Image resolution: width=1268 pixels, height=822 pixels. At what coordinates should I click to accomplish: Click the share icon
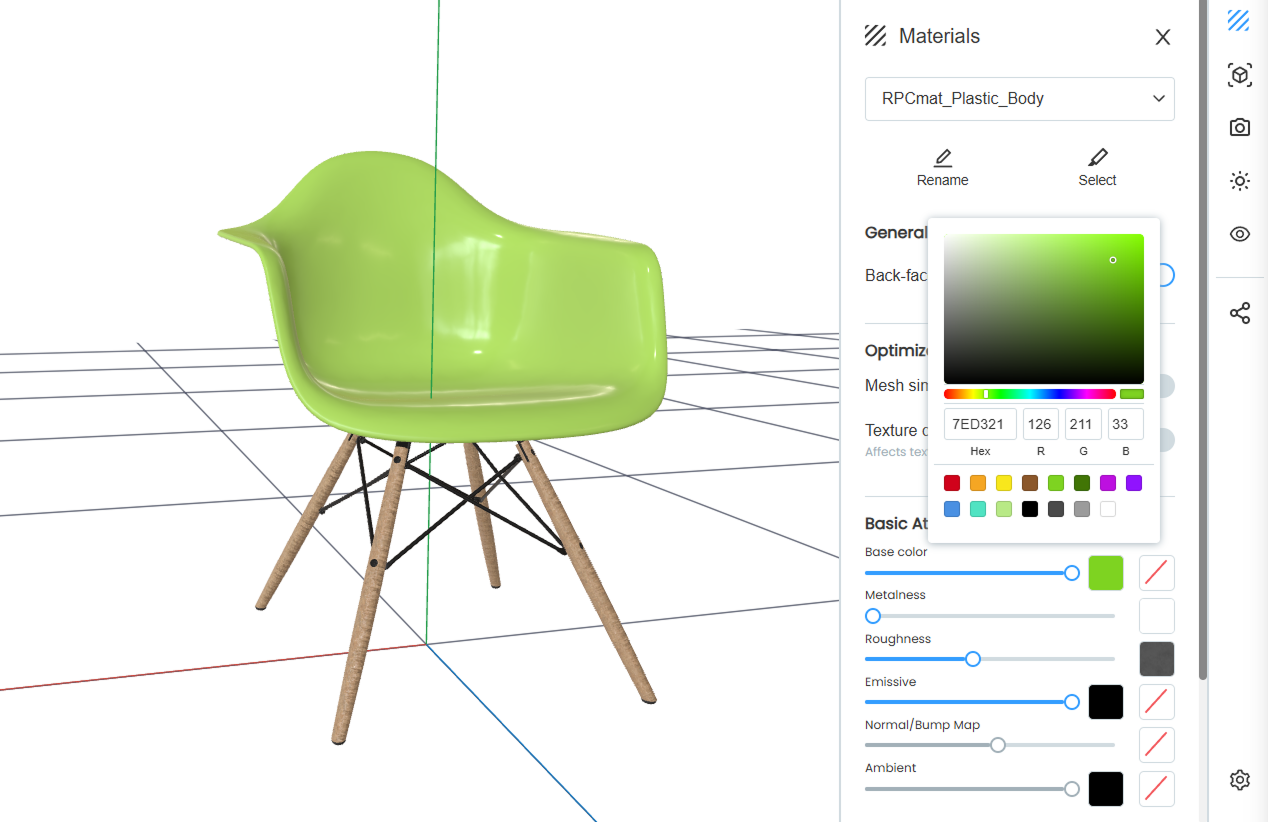(1239, 313)
